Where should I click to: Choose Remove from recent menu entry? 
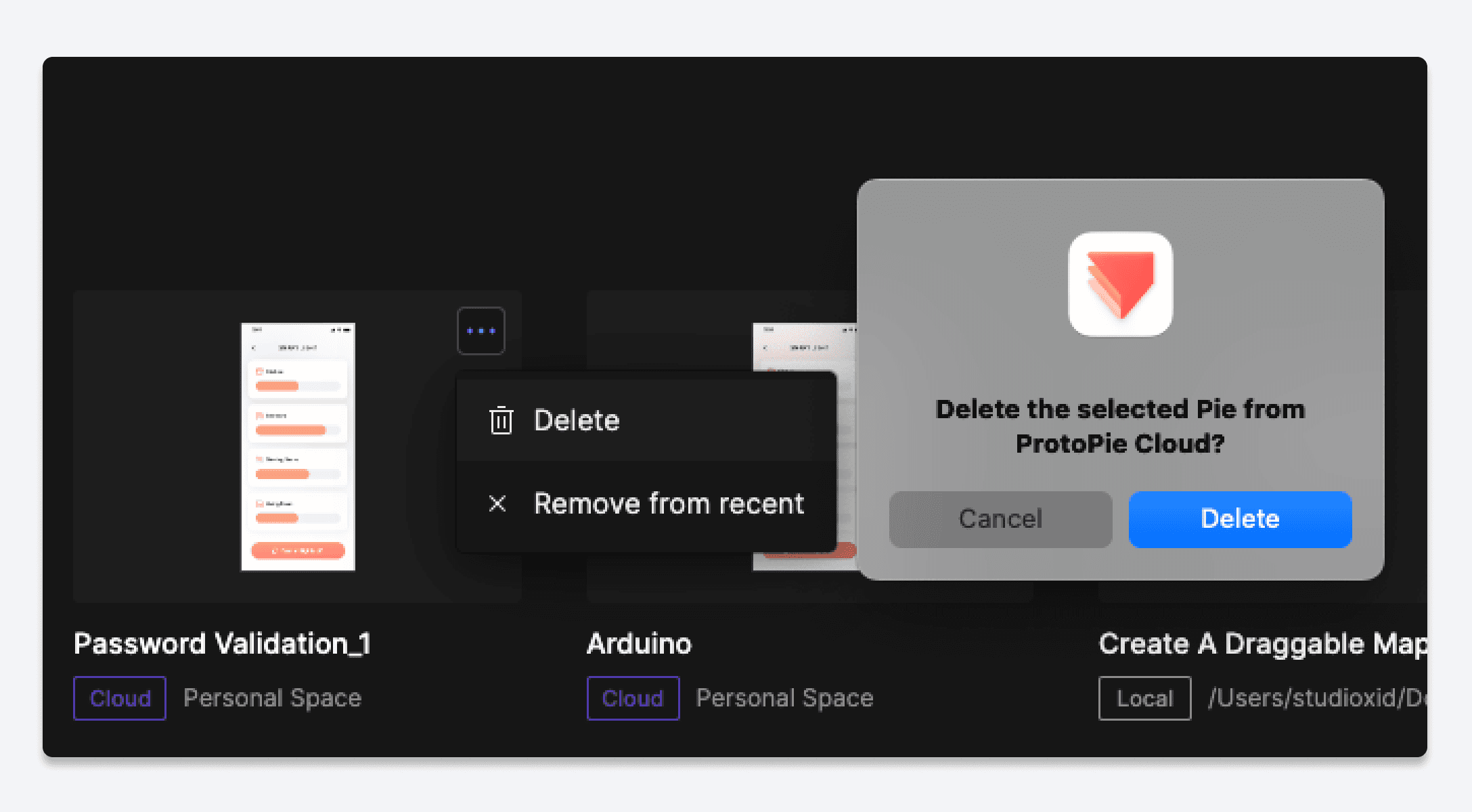[x=668, y=503]
